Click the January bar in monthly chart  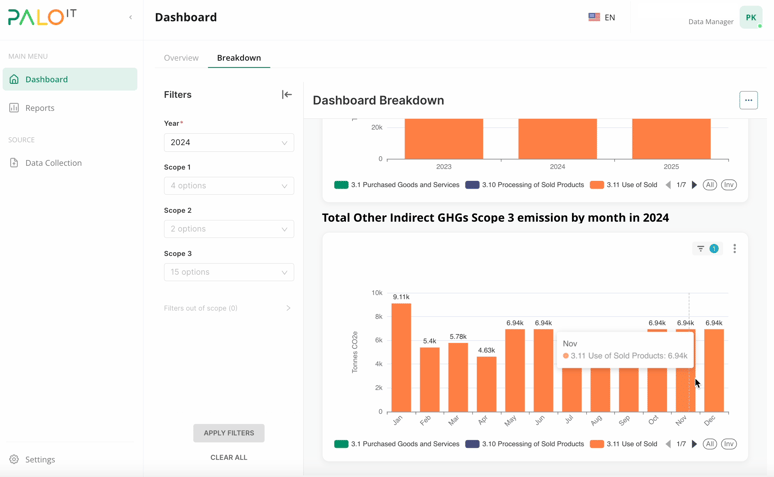(401, 358)
